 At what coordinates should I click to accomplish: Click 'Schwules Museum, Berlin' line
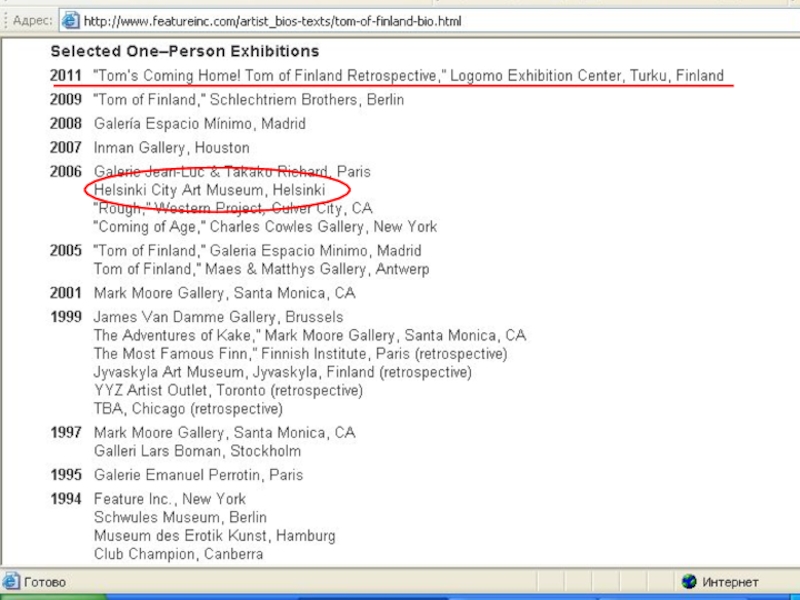[x=180, y=517]
